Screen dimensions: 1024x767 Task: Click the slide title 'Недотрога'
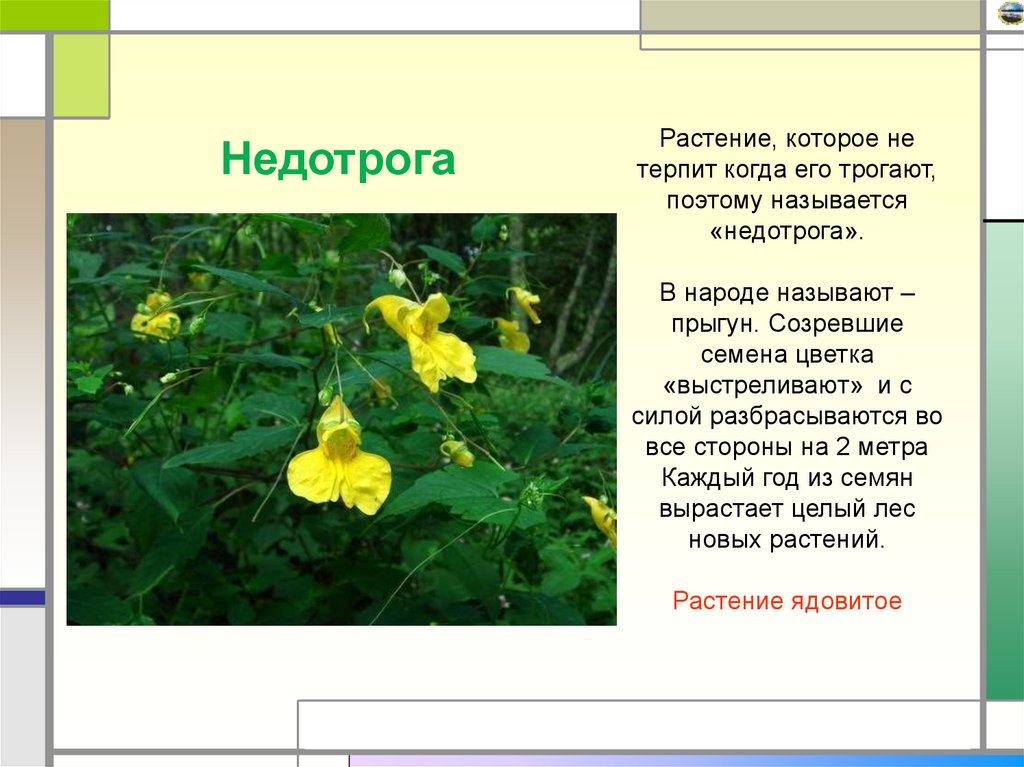click(x=338, y=159)
